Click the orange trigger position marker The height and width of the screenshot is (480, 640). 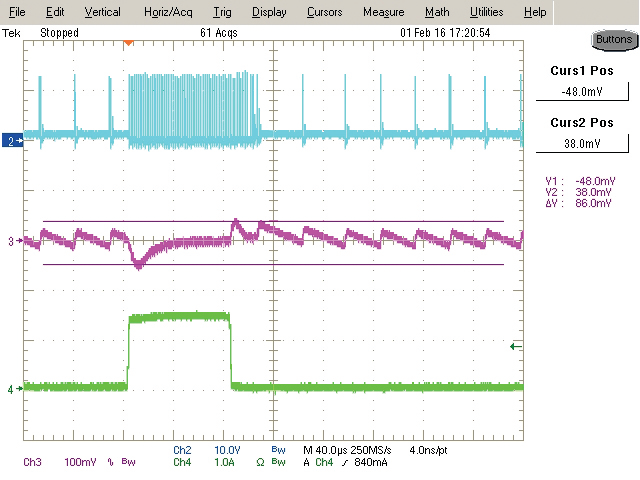tap(127, 43)
